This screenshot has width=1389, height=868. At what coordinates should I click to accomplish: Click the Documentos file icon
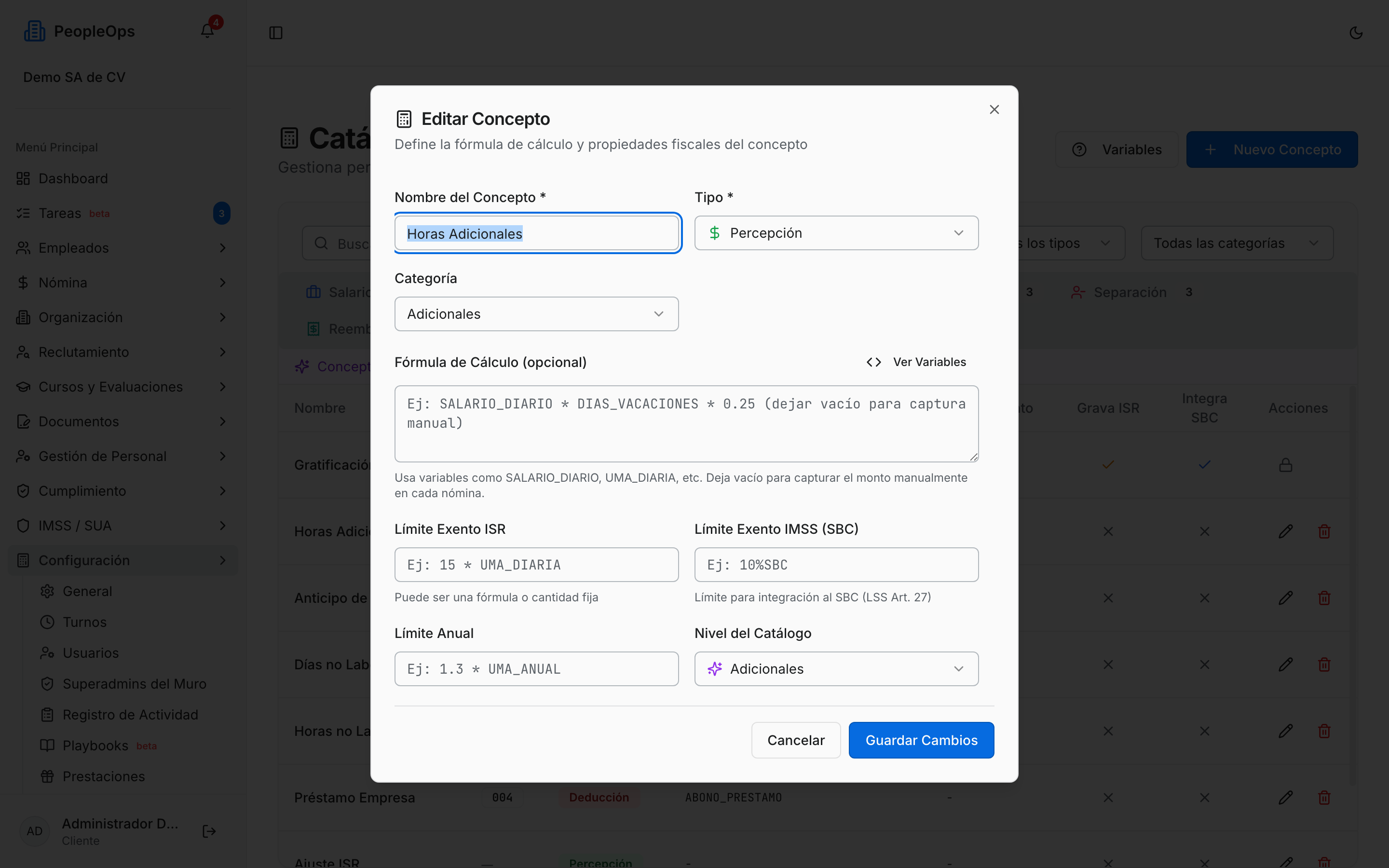[23, 421]
